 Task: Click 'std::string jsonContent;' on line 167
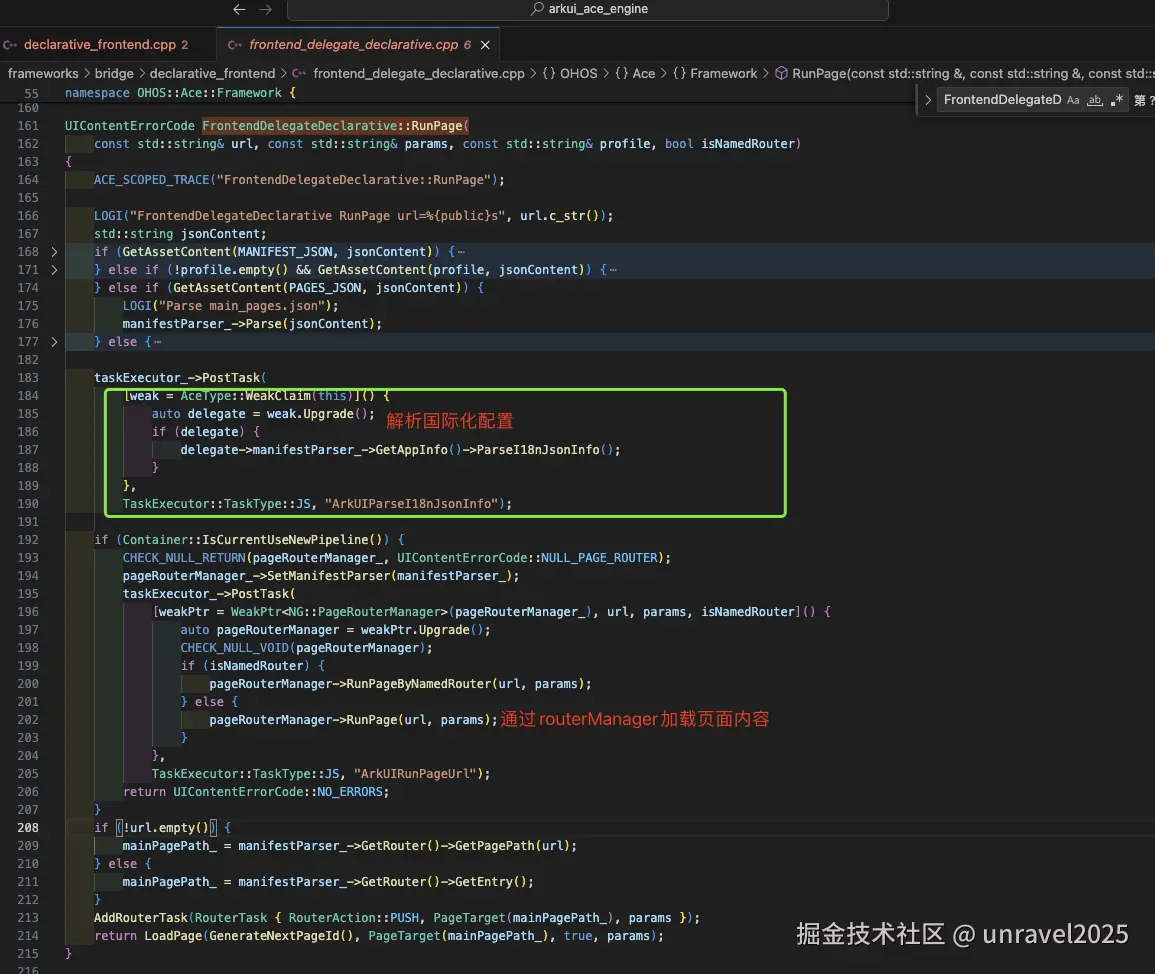point(180,234)
